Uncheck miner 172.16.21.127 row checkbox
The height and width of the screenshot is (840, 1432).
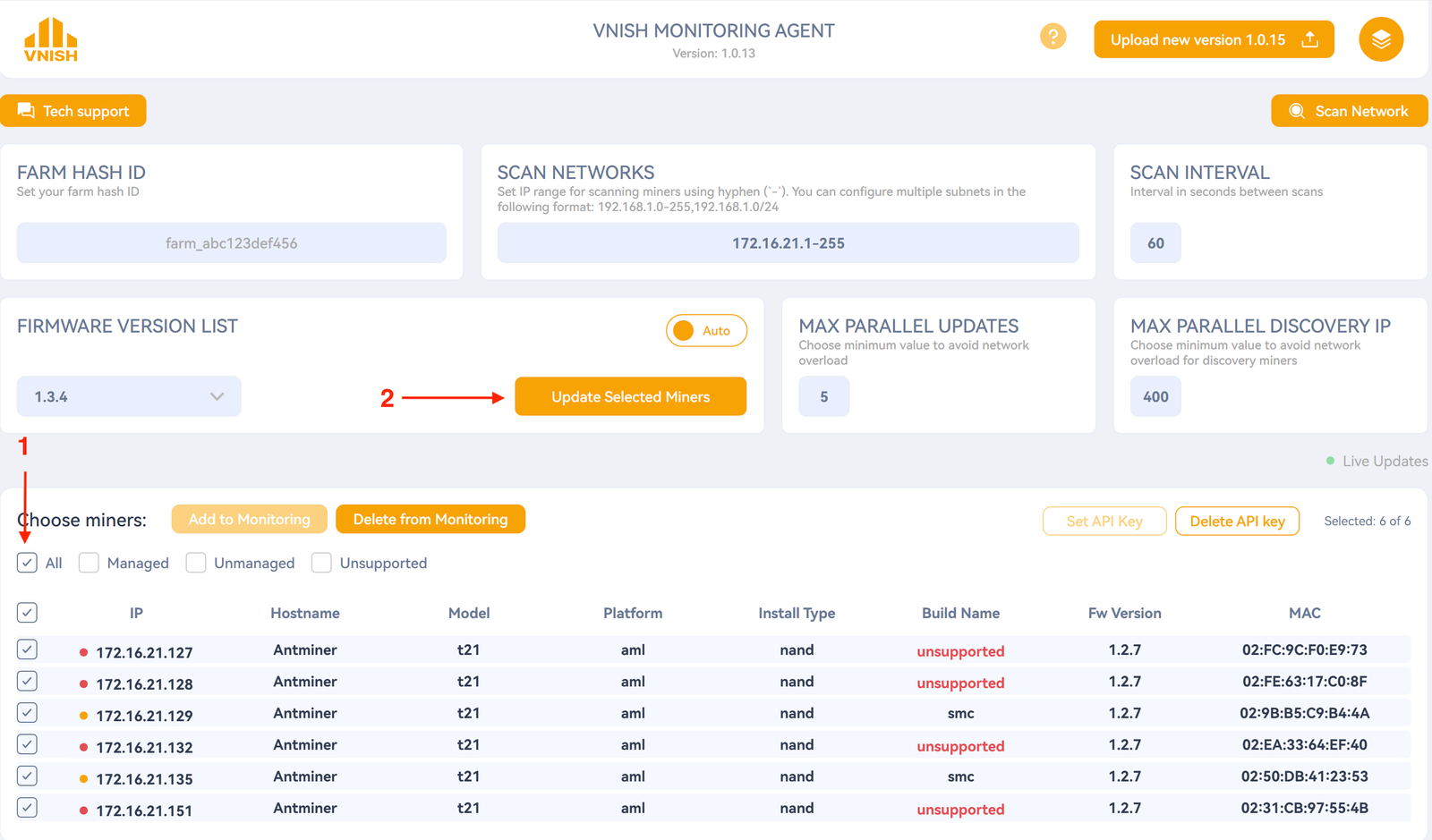tap(27, 649)
